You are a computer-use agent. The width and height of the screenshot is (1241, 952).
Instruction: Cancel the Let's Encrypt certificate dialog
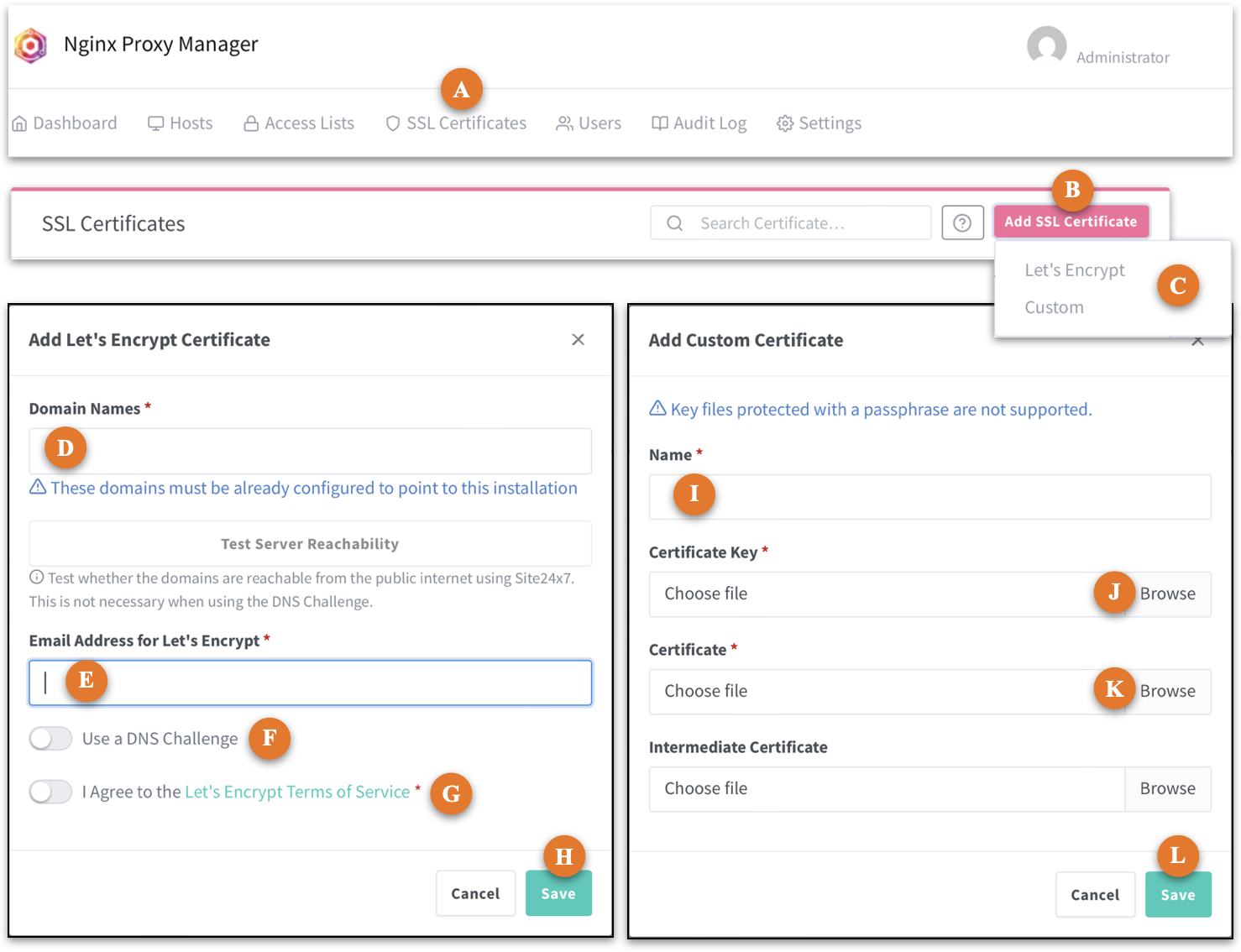475,894
